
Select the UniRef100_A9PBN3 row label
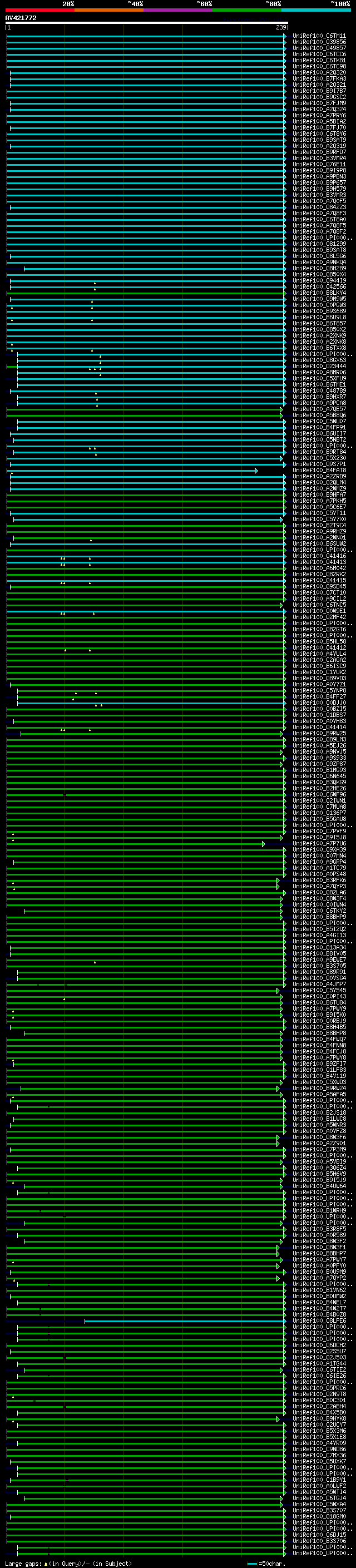(319, 176)
